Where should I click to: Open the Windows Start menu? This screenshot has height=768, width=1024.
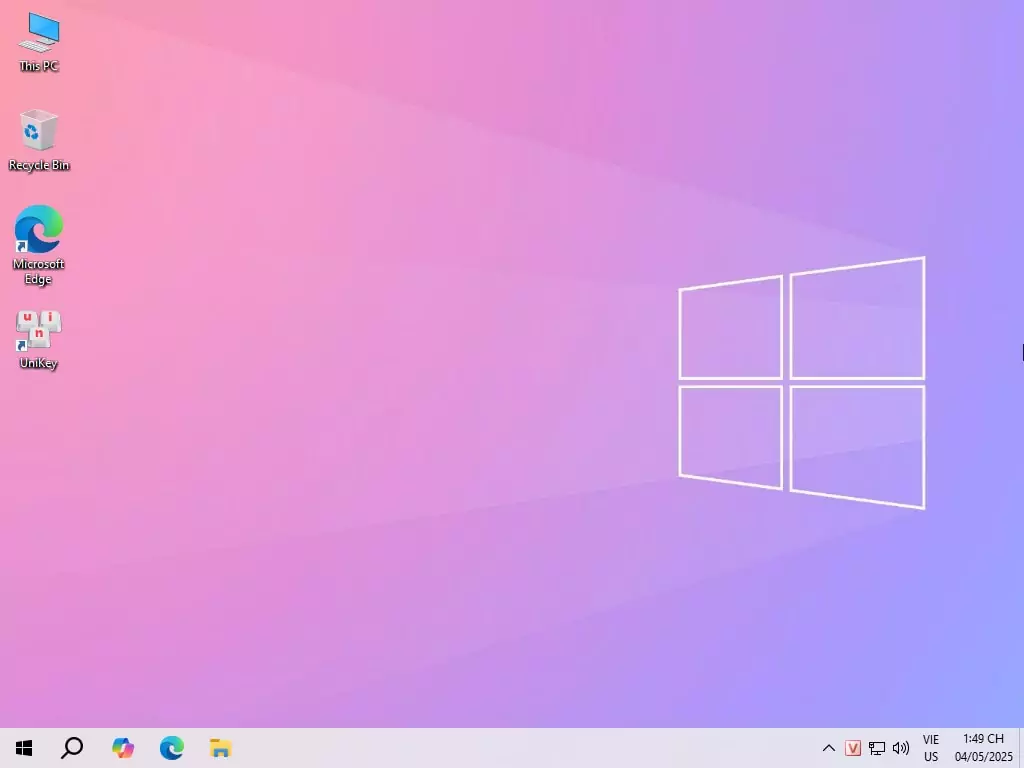tap(24, 748)
